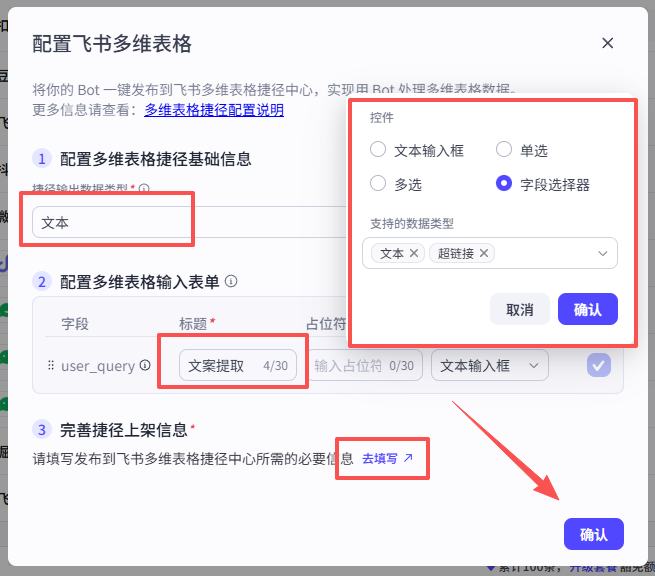Screen dimensions: 655x576
Task: Toggle the checkbox at end of user_query row
Action: 599,365
